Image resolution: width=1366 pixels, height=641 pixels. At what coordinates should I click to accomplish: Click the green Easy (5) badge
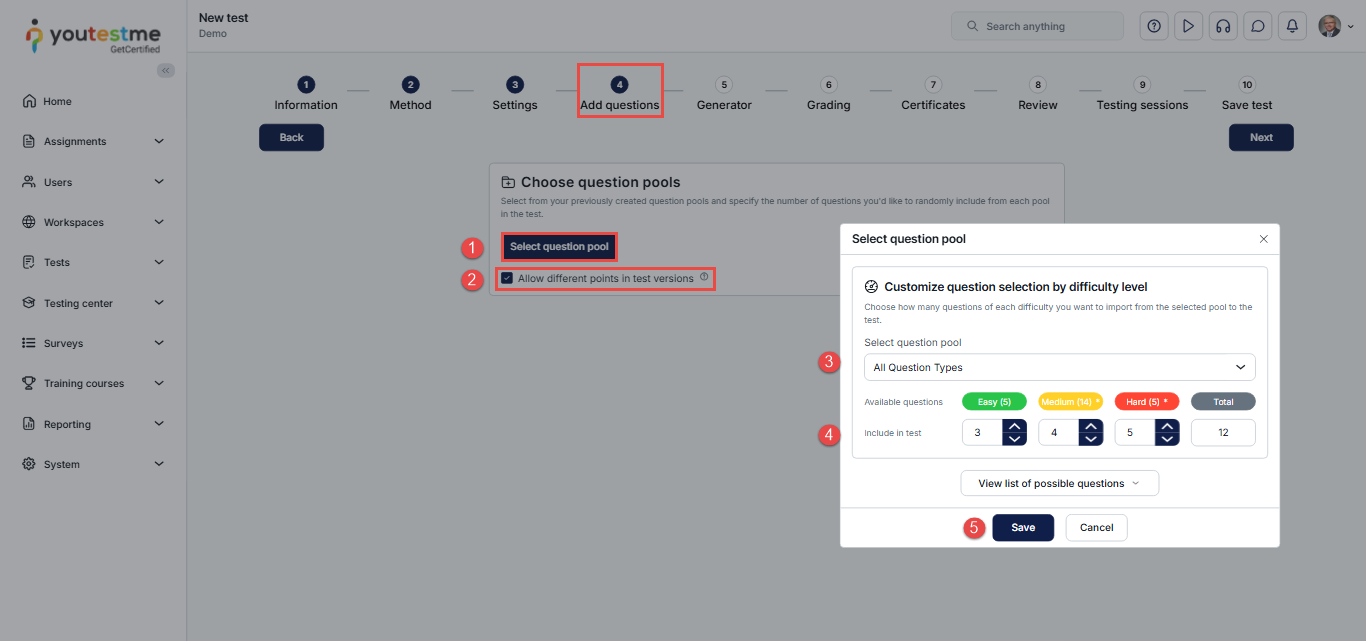(994, 402)
